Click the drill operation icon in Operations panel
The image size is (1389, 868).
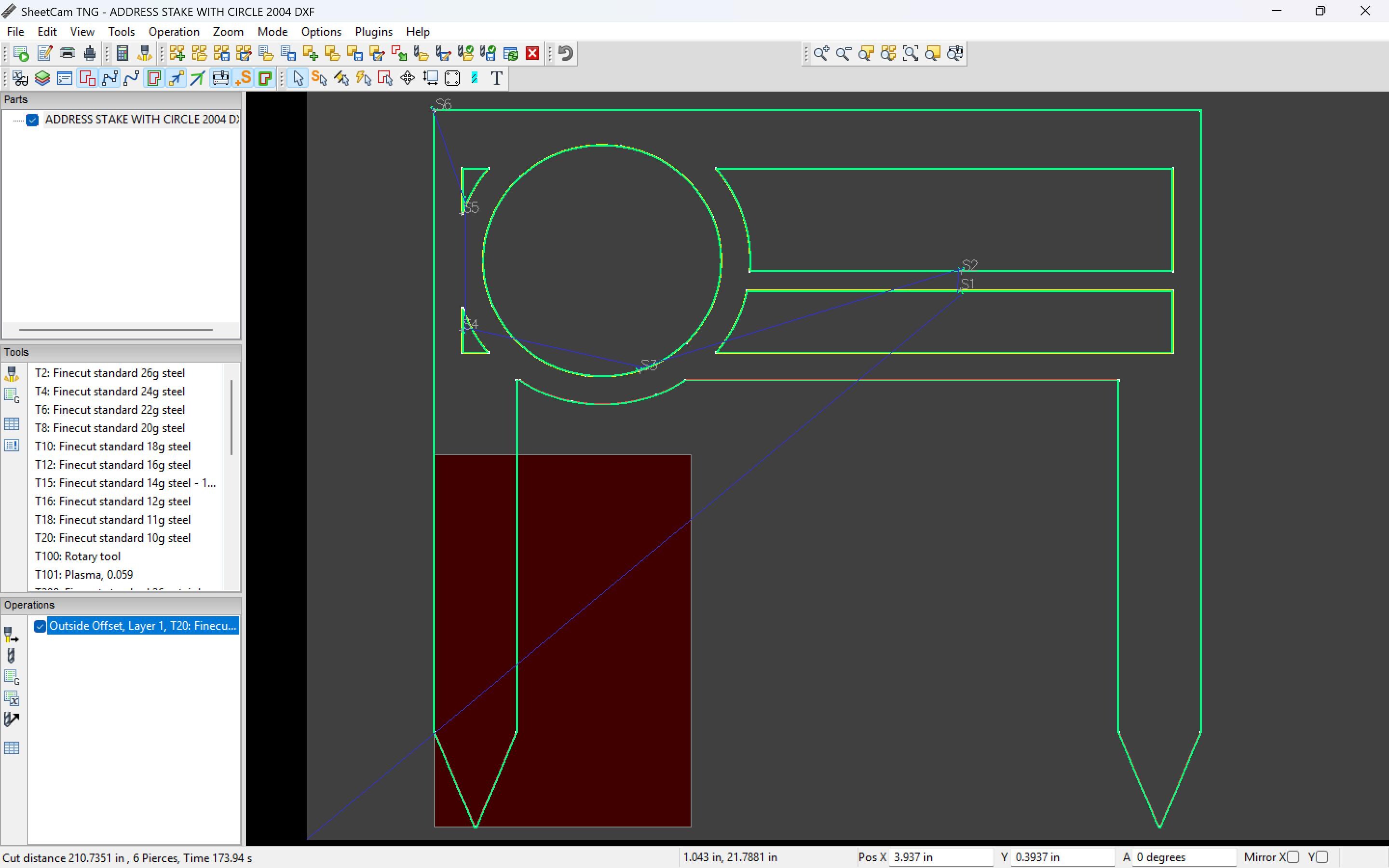12,656
